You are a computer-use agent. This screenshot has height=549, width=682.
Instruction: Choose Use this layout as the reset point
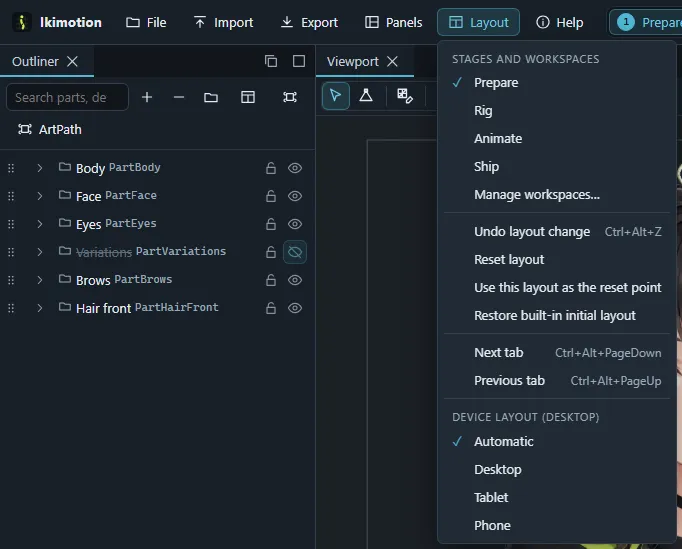557,288
